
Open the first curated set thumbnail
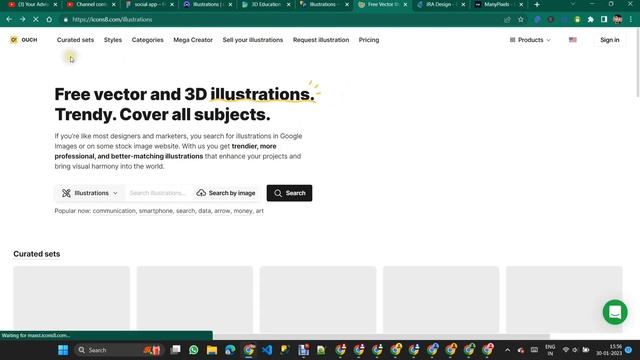click(x=71, y=299)
